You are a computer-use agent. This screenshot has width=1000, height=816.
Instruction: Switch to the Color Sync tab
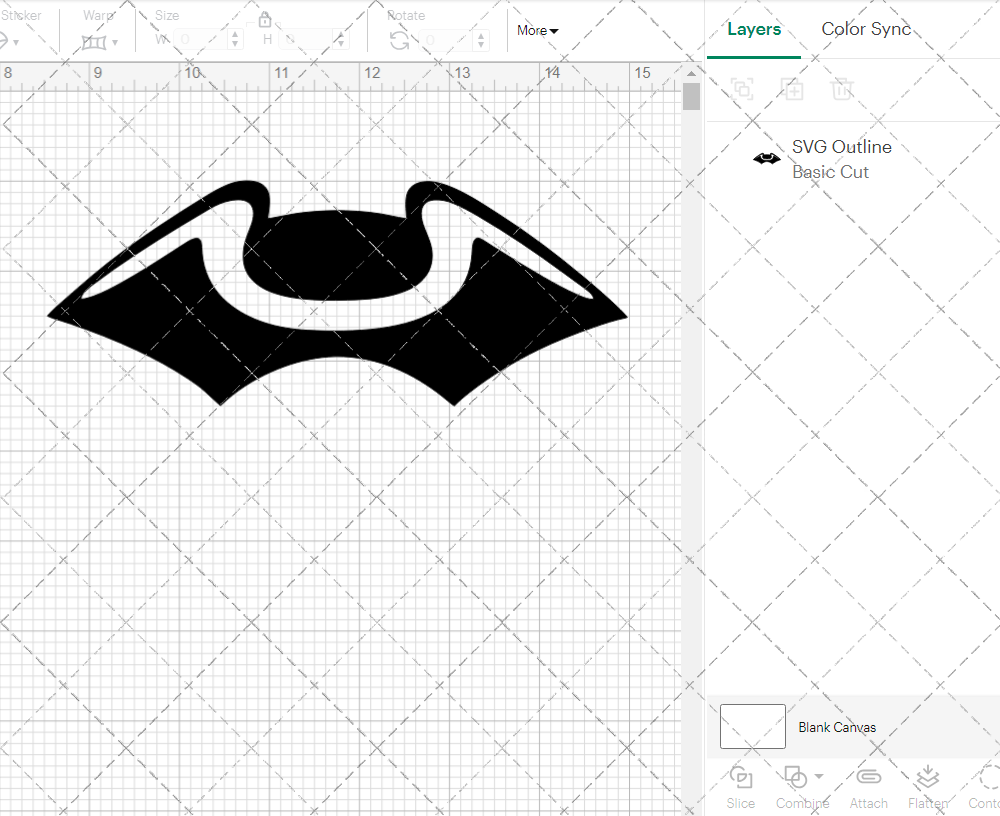[x=866, y=29]
